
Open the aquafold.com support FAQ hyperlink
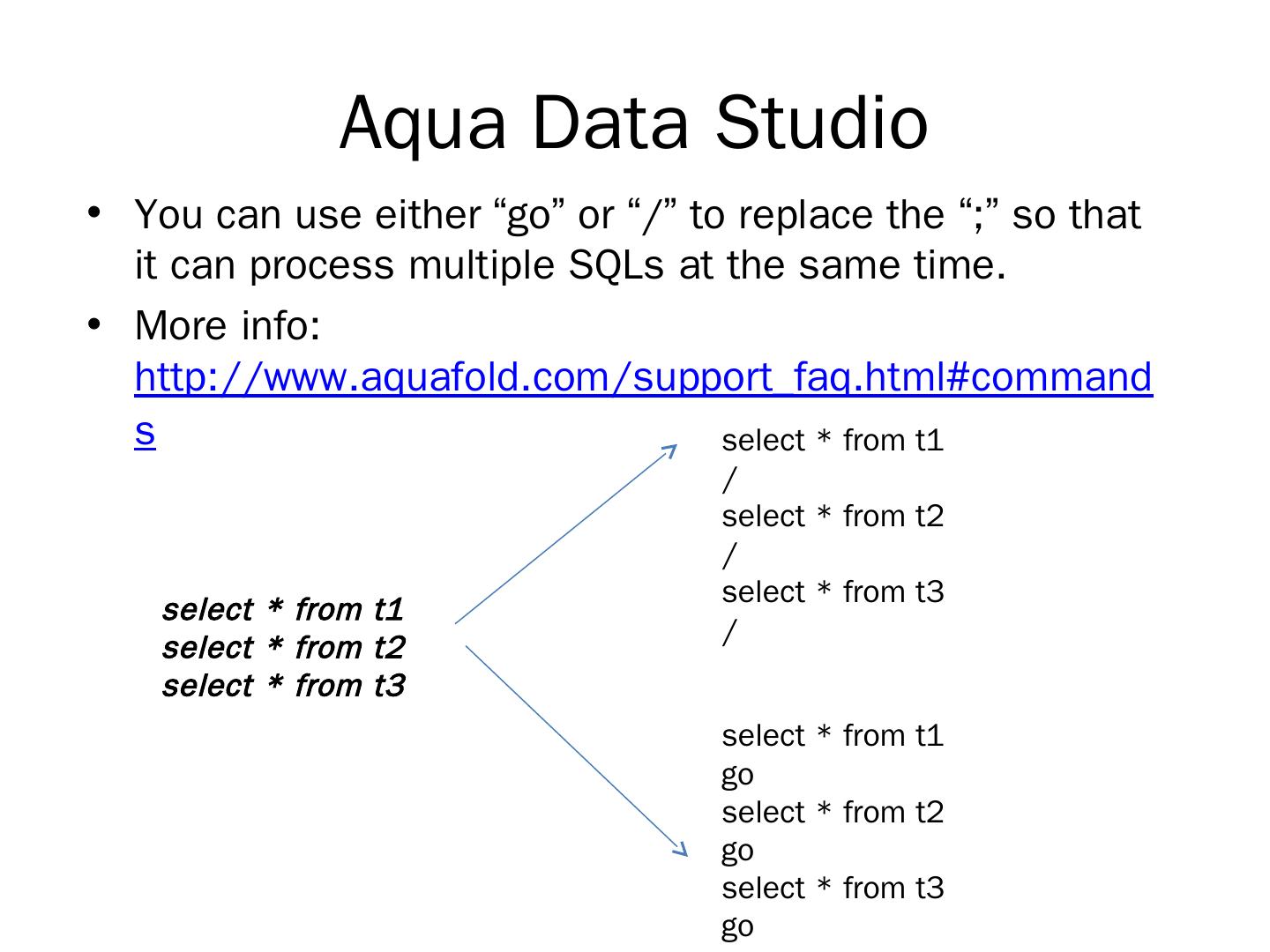click(642, 377)
